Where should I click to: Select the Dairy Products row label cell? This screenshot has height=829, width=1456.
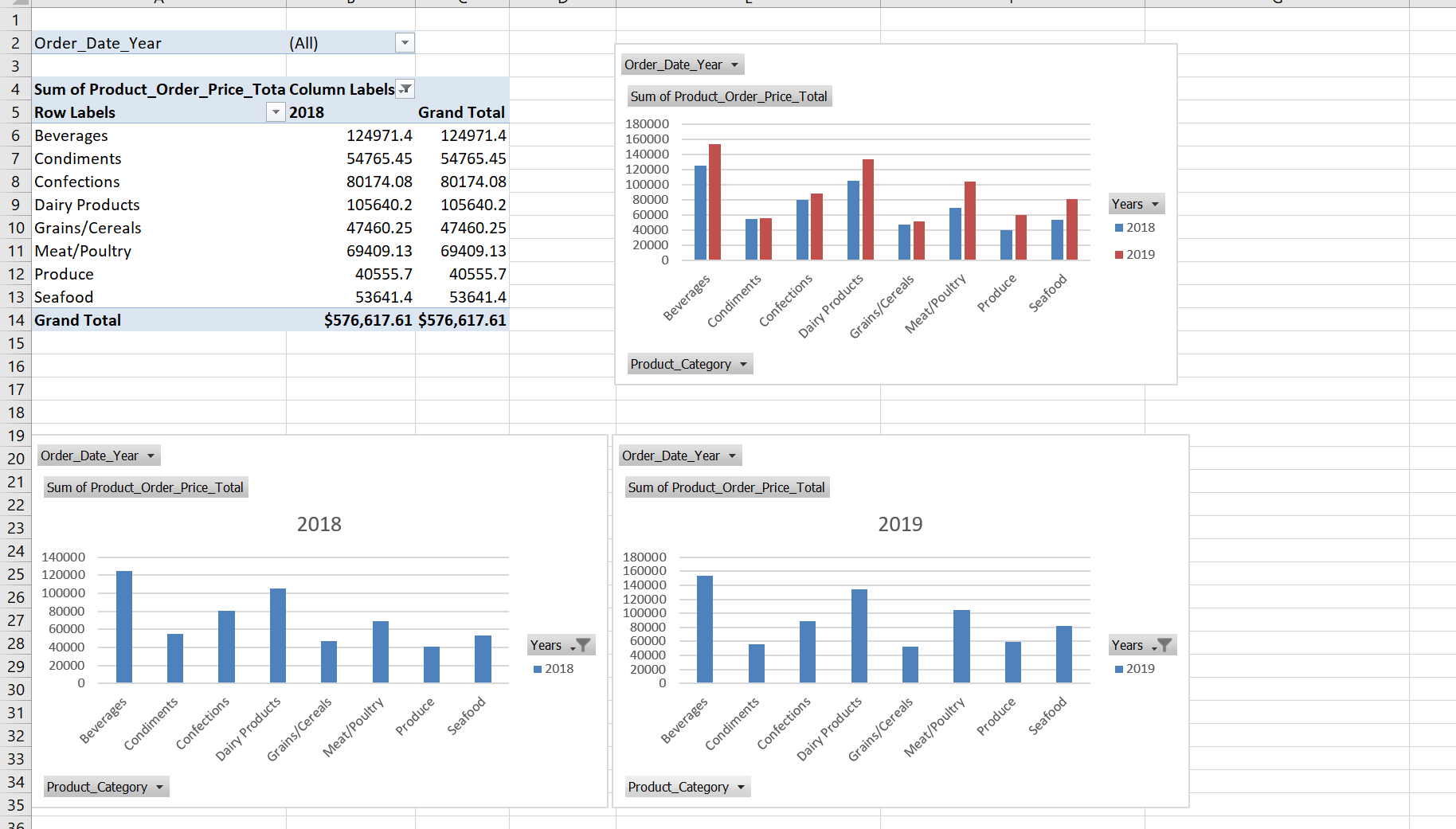[x=159, y=205]
